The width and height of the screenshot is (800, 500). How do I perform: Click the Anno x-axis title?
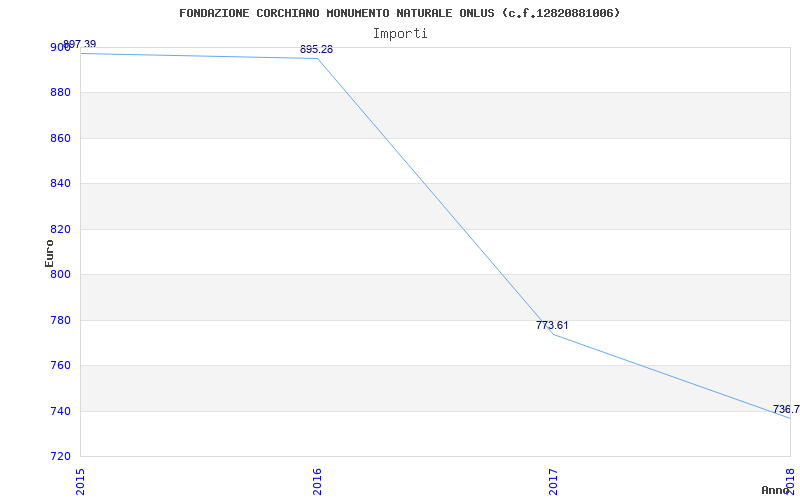point(775,490)
